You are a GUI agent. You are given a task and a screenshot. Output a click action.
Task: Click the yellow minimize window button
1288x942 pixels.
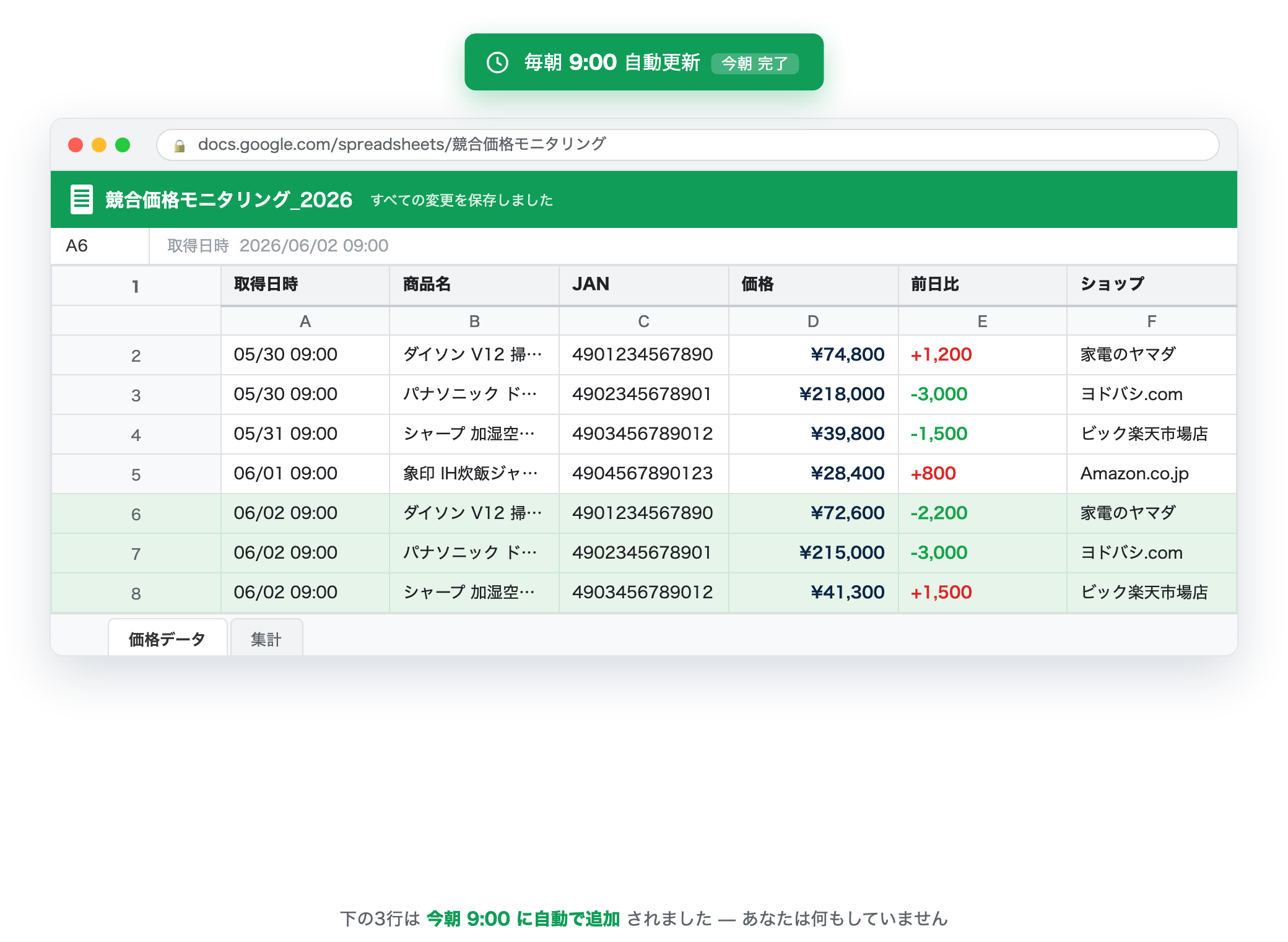pos(99,145)
